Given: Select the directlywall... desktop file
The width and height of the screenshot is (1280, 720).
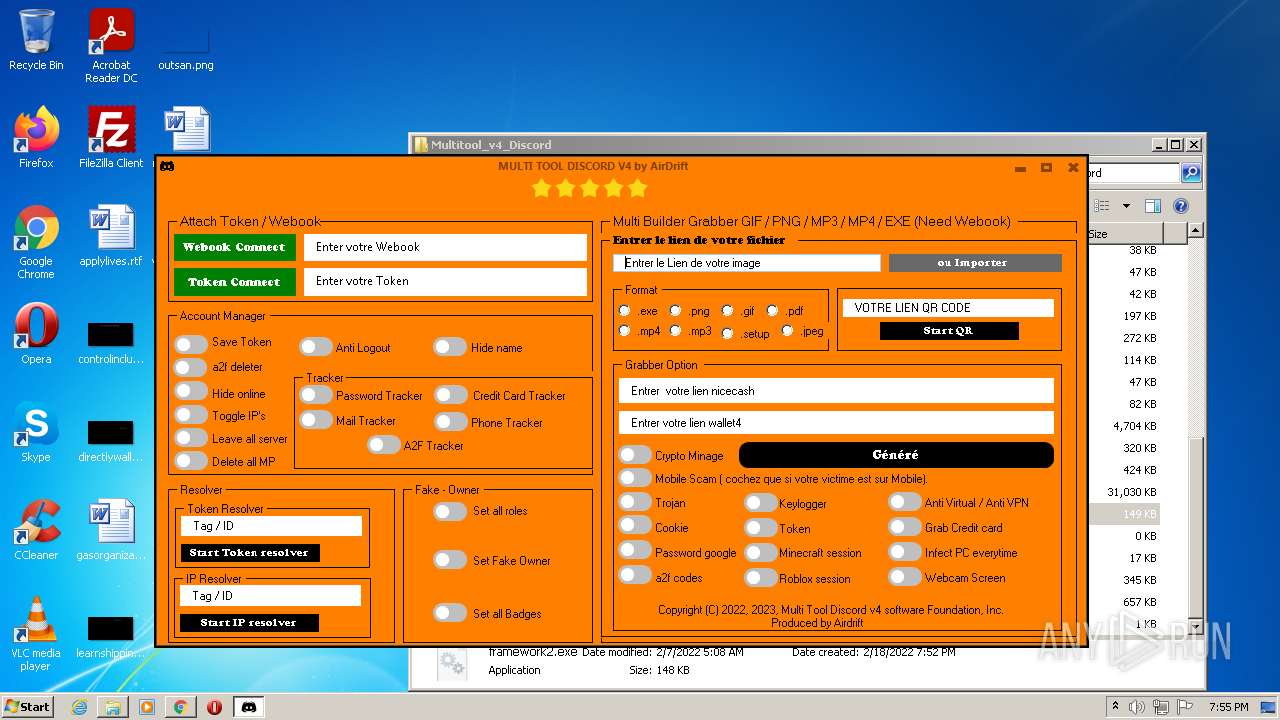Looking at the screenshot, I should pos(111,441).
